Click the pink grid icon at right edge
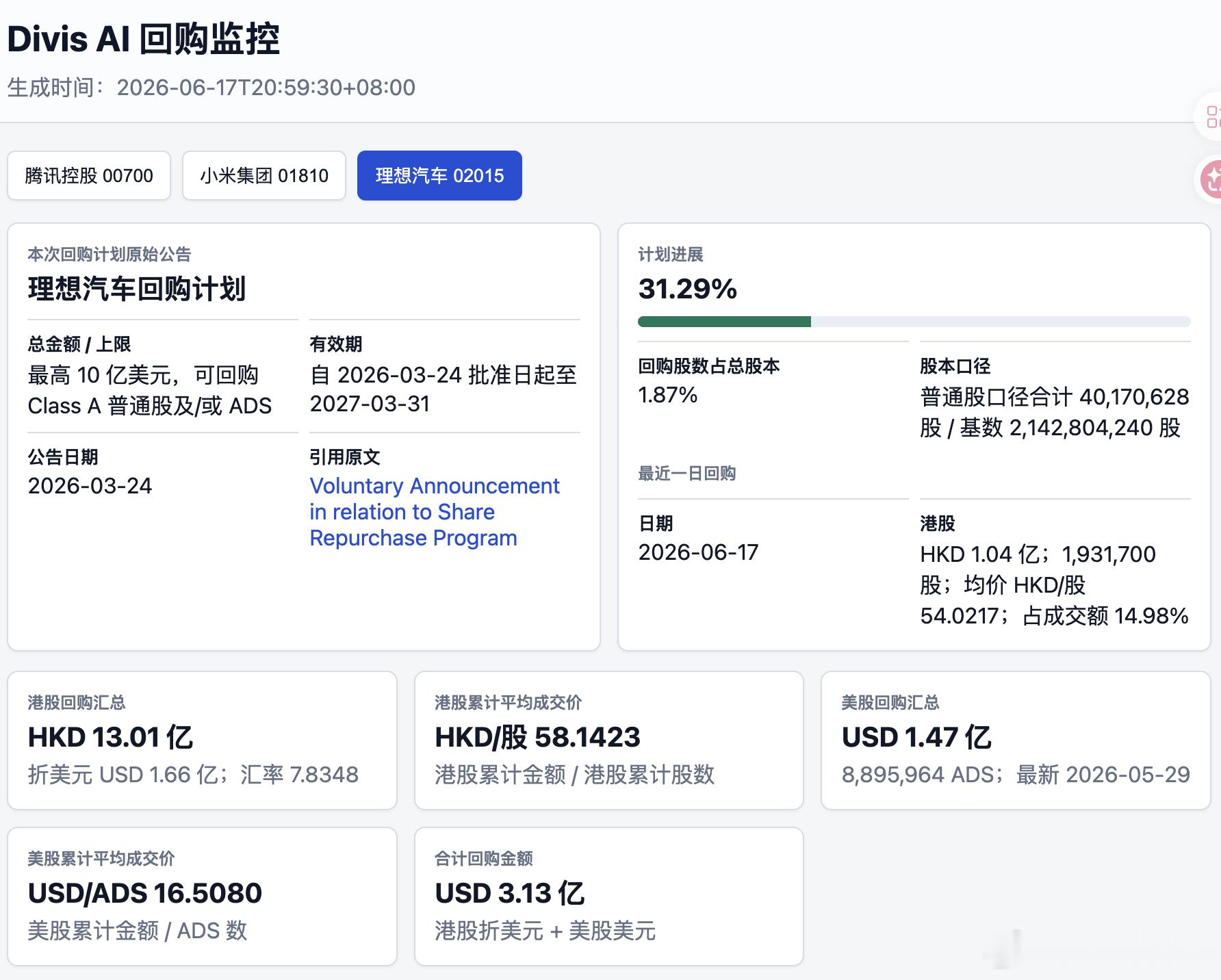Viewport: 1221px width, 980px height. [x=1212, y=116]
